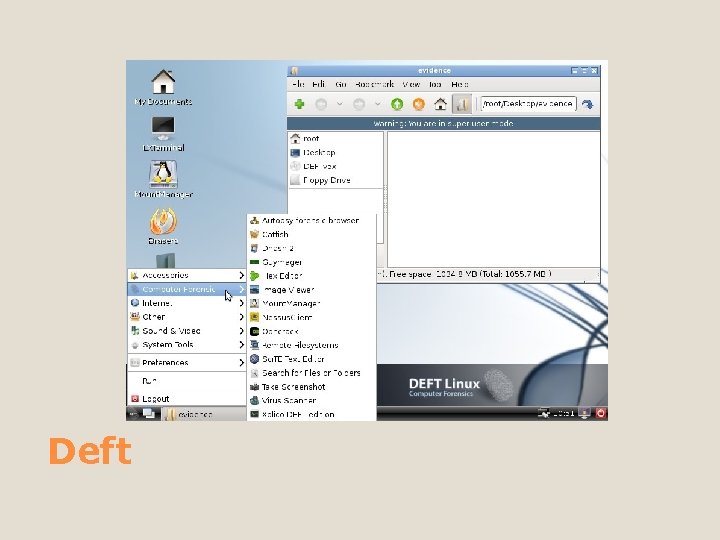This screenshot has height=540, width=720.
Task: Click the path address field
Action: (528, 104)
